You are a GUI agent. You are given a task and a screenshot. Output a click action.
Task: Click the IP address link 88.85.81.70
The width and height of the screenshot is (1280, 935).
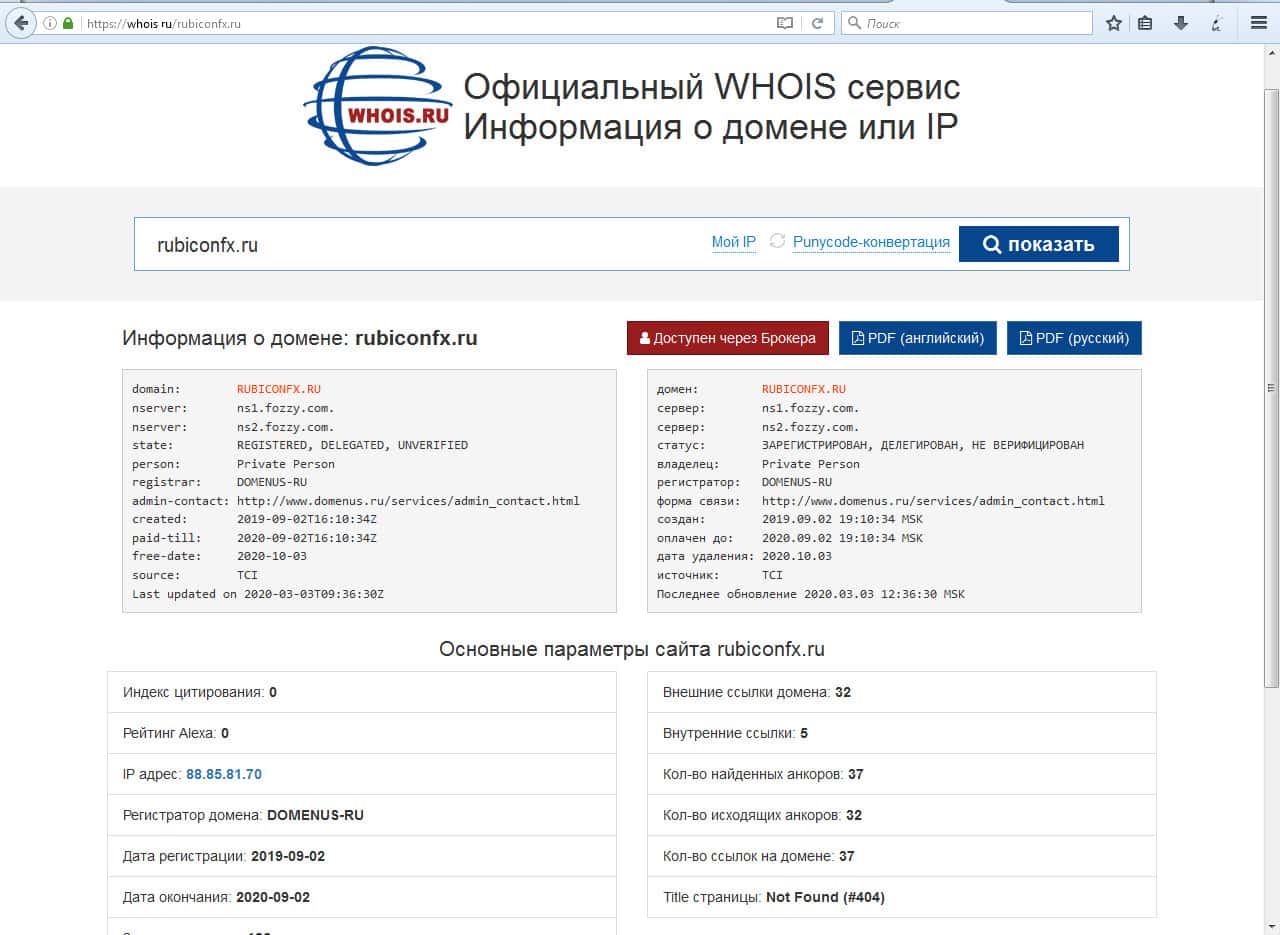click(224, 774)
